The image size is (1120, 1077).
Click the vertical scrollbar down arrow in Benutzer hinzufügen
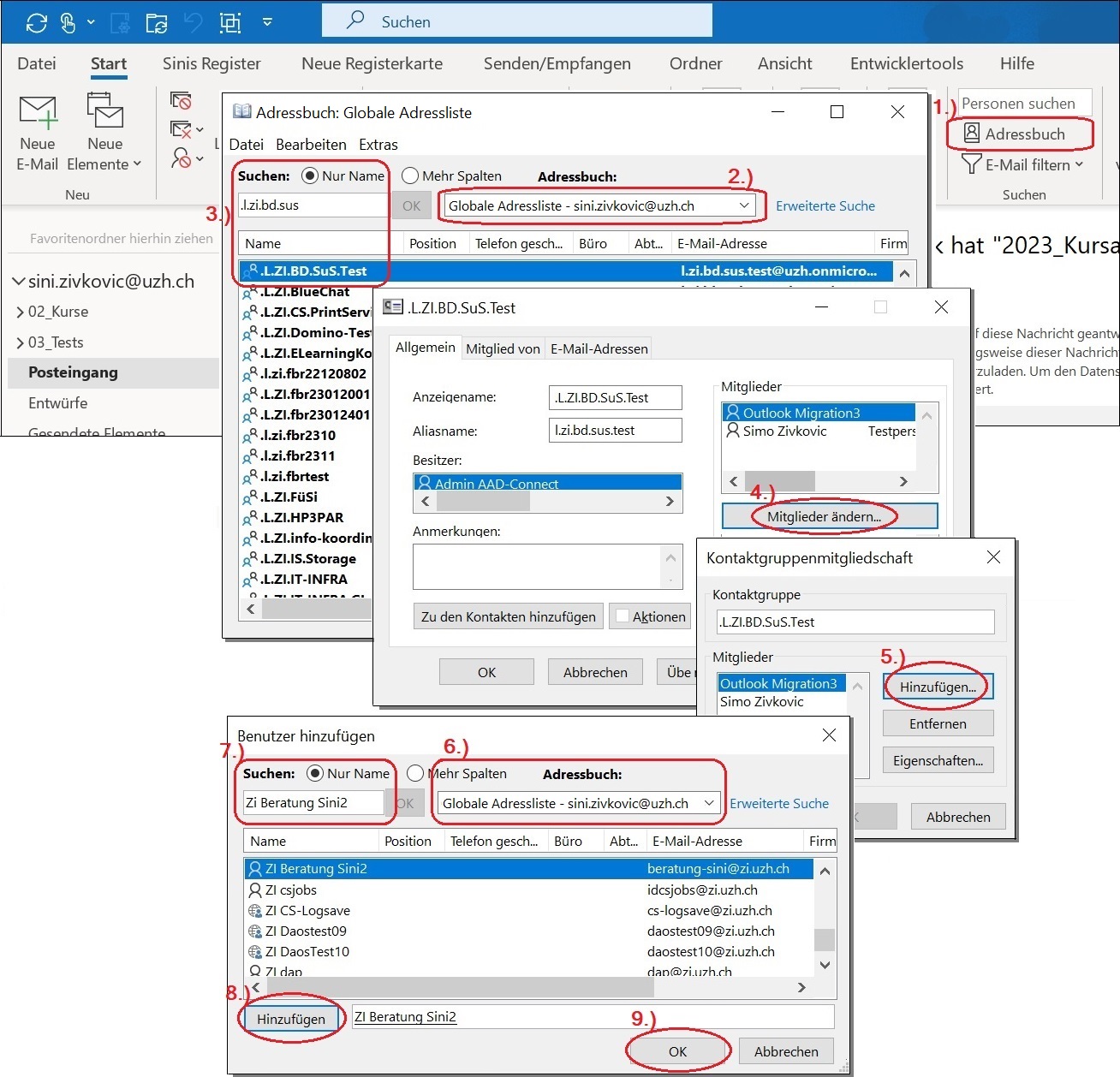click(x=825, y=965)
